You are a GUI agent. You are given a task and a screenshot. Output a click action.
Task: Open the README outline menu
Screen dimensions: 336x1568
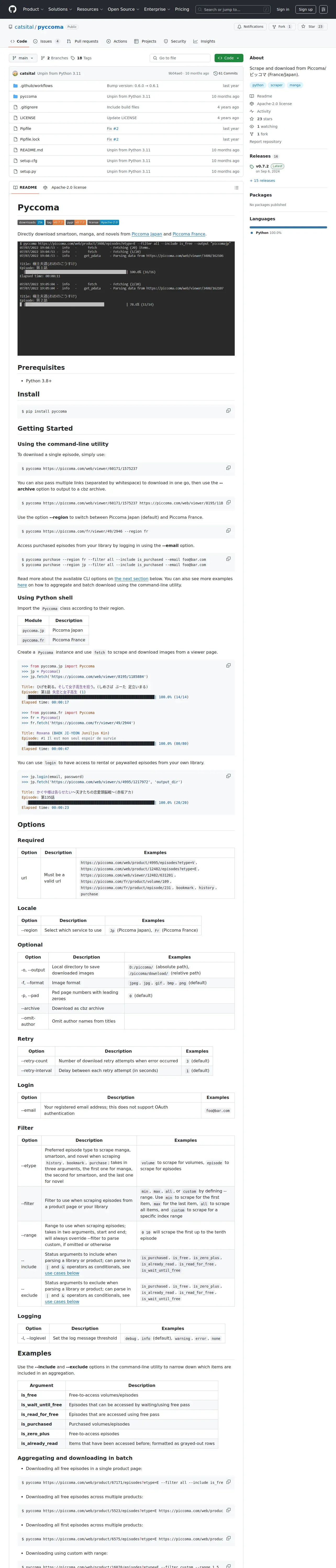237,187
